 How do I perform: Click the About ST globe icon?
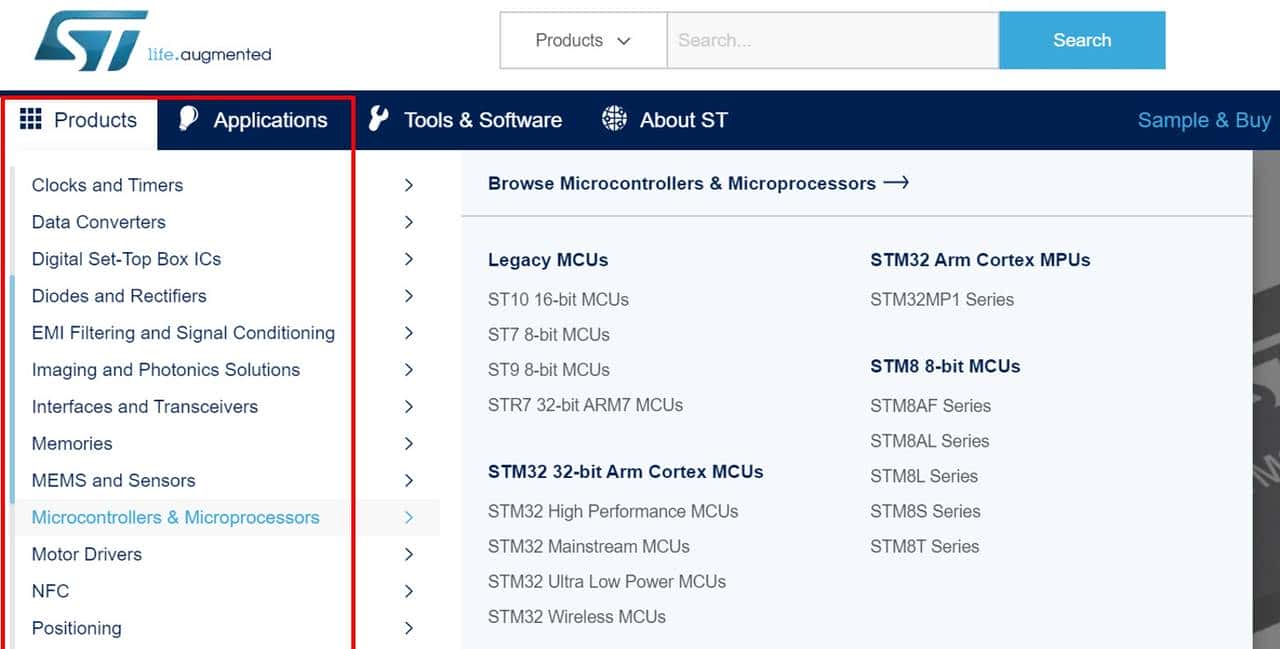pyautogui.click(x=613, y=119)
